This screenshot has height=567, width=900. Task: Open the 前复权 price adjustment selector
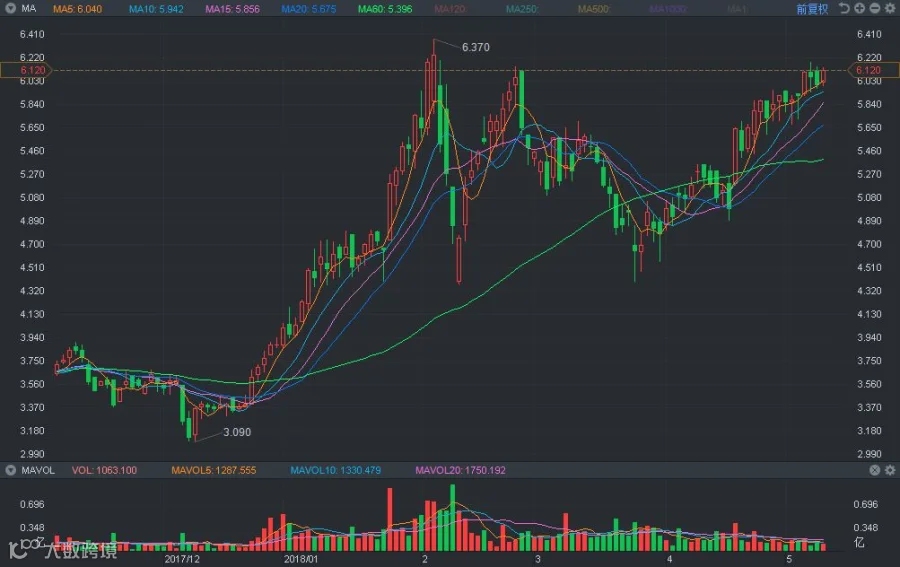tap(812, 9)
